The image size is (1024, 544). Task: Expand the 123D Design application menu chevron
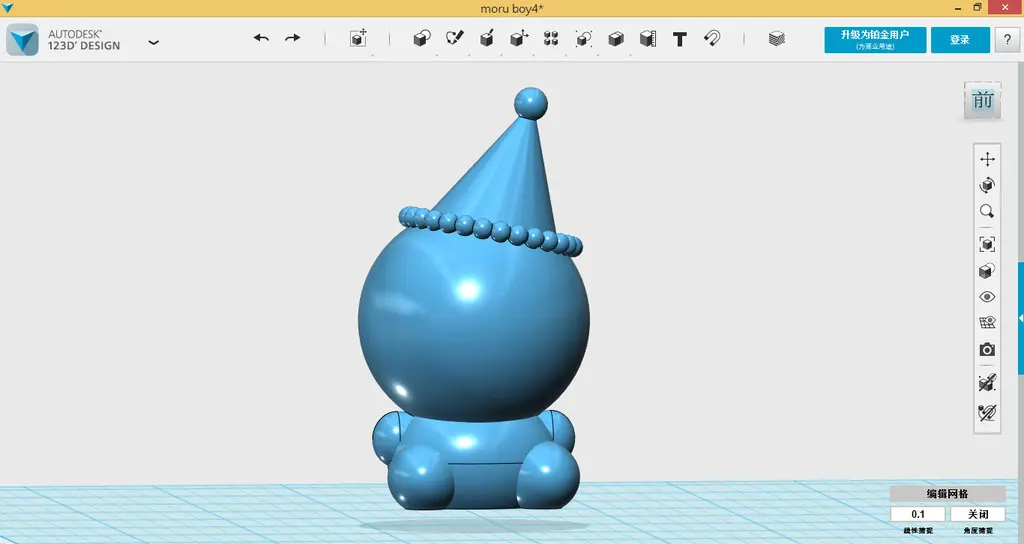pos(153,42)
